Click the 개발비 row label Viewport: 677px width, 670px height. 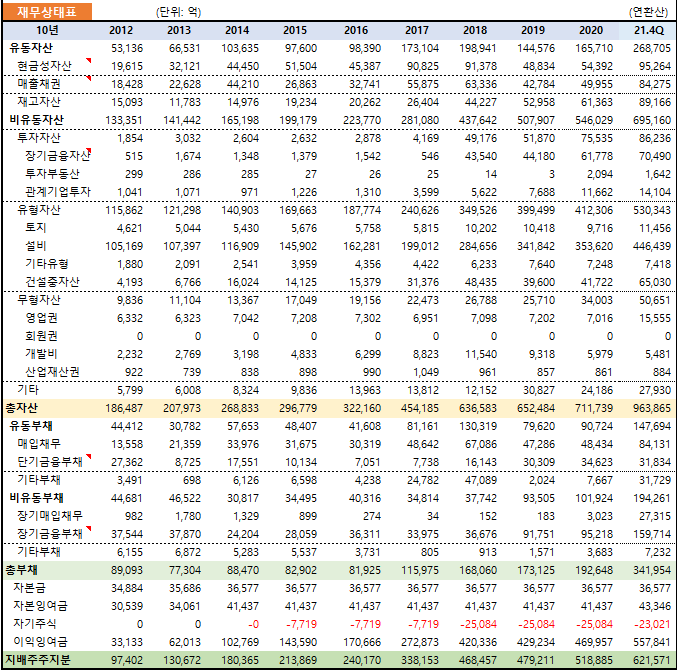click(x=41, y=354)
